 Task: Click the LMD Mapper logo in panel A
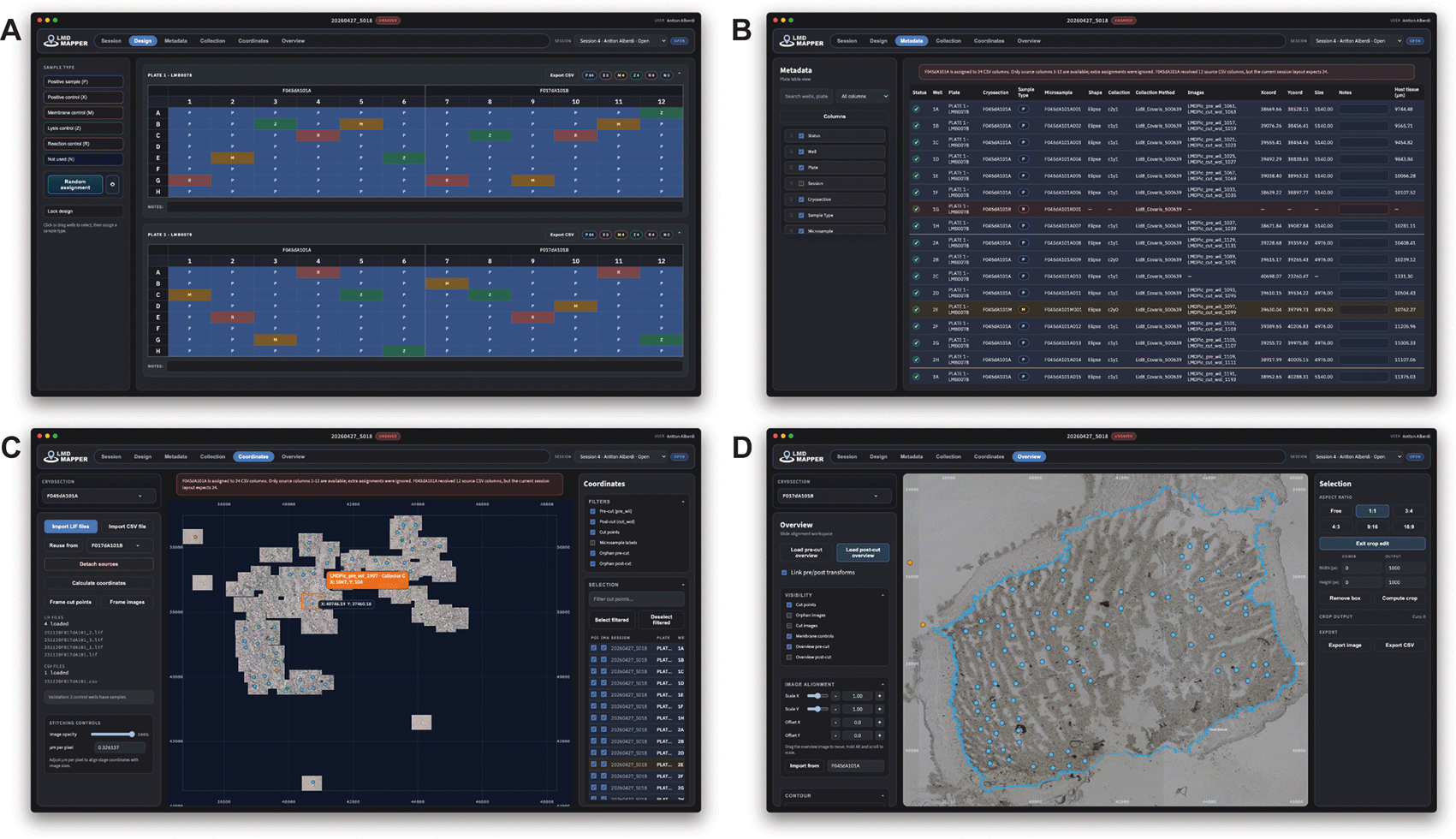66,40
